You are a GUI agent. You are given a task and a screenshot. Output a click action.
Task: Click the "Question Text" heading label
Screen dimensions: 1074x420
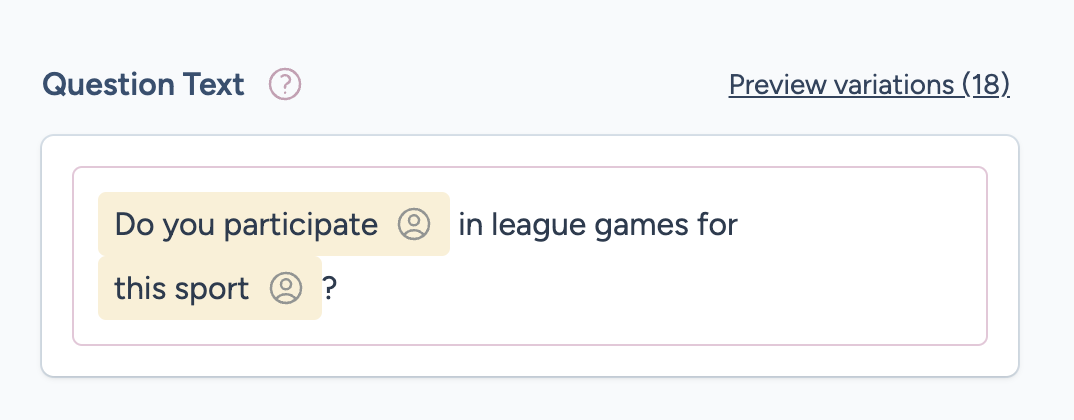143,85
